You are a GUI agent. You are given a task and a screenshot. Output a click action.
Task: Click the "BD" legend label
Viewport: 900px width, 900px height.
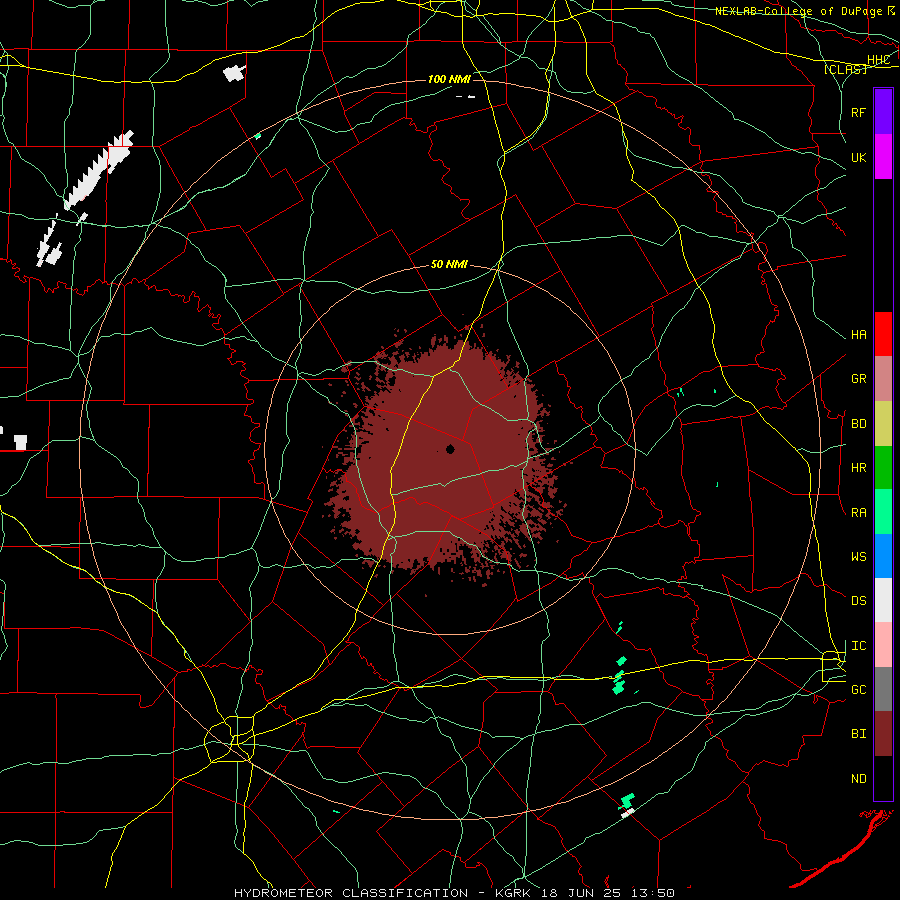point(859,424)
